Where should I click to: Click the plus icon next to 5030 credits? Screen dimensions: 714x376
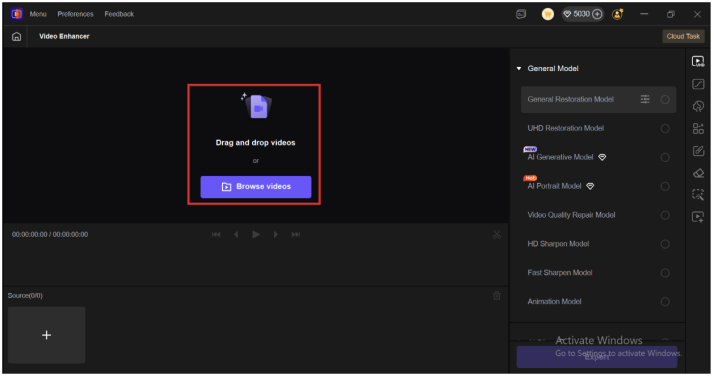pos(597,14)
